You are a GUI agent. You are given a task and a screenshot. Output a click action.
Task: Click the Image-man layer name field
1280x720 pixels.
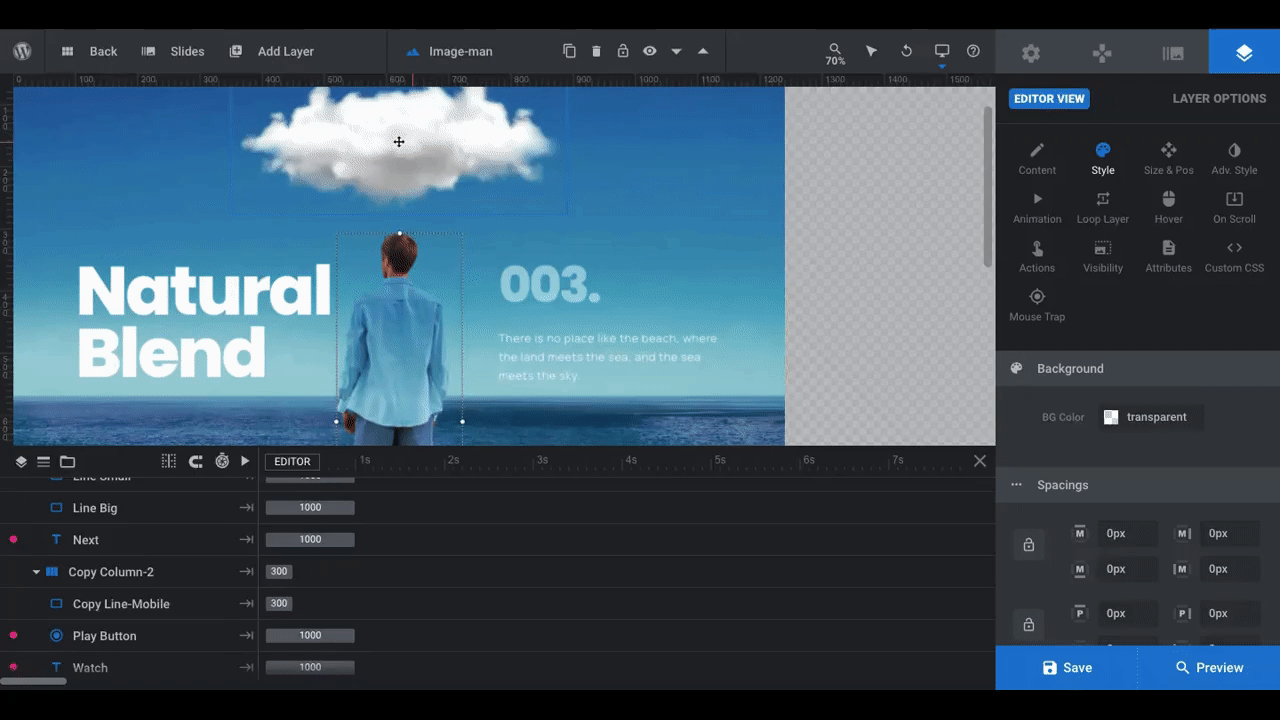click(x=462, y=51)
